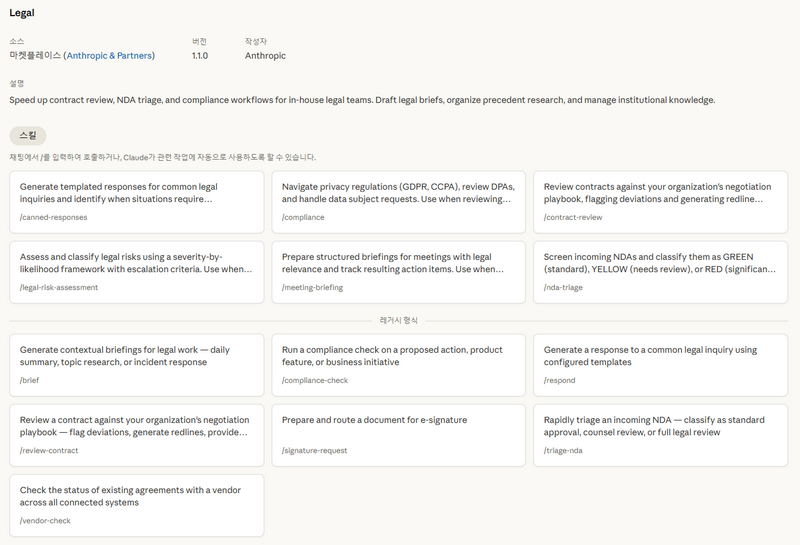Click the /respond command card
The width and height of the screenshot is (800, 545).
pos(661,365)
